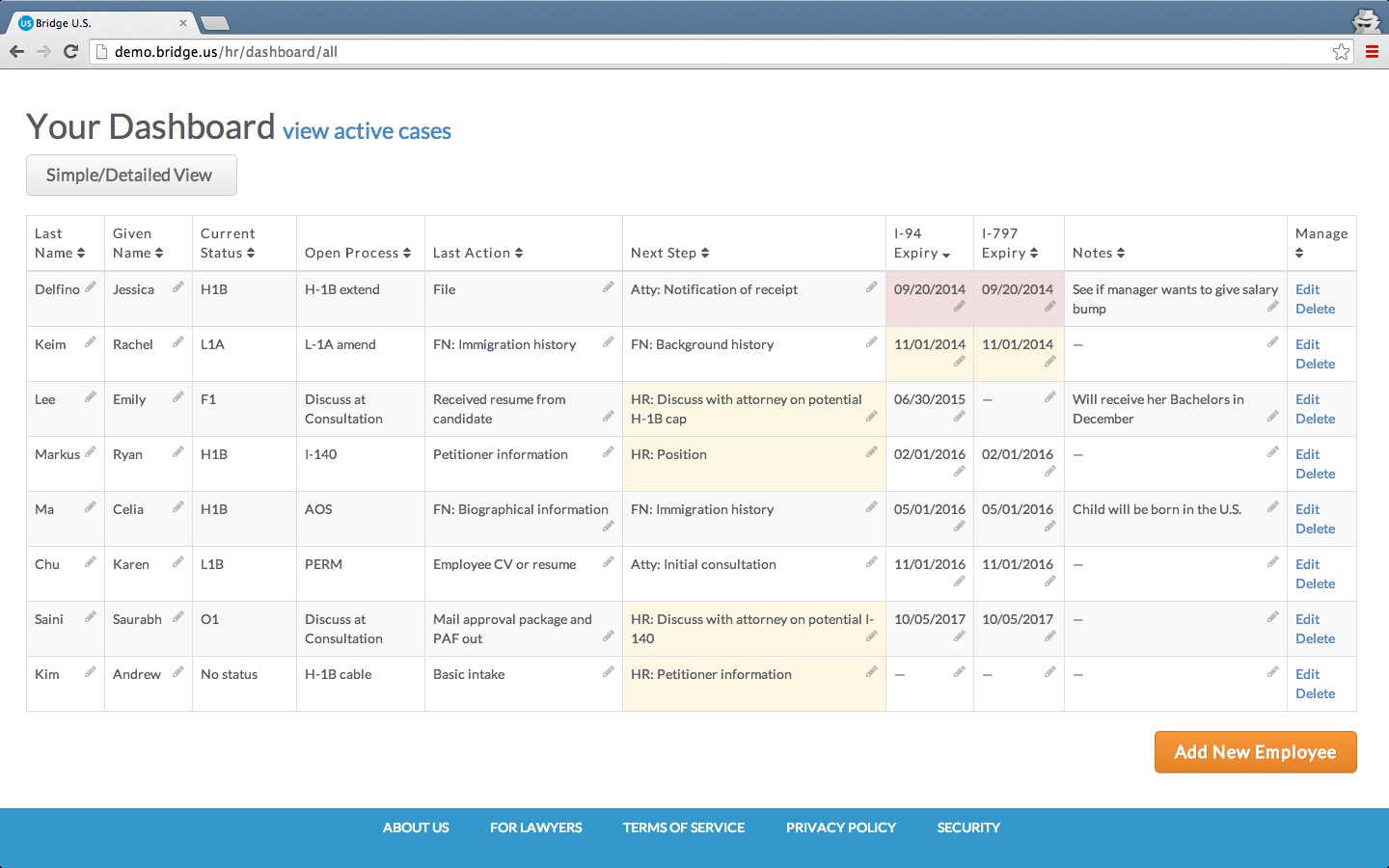The width and height of the screenshot is (1389, 868).
Task: Toggle the Simple/Detailed View button
Action: (131, 176)
